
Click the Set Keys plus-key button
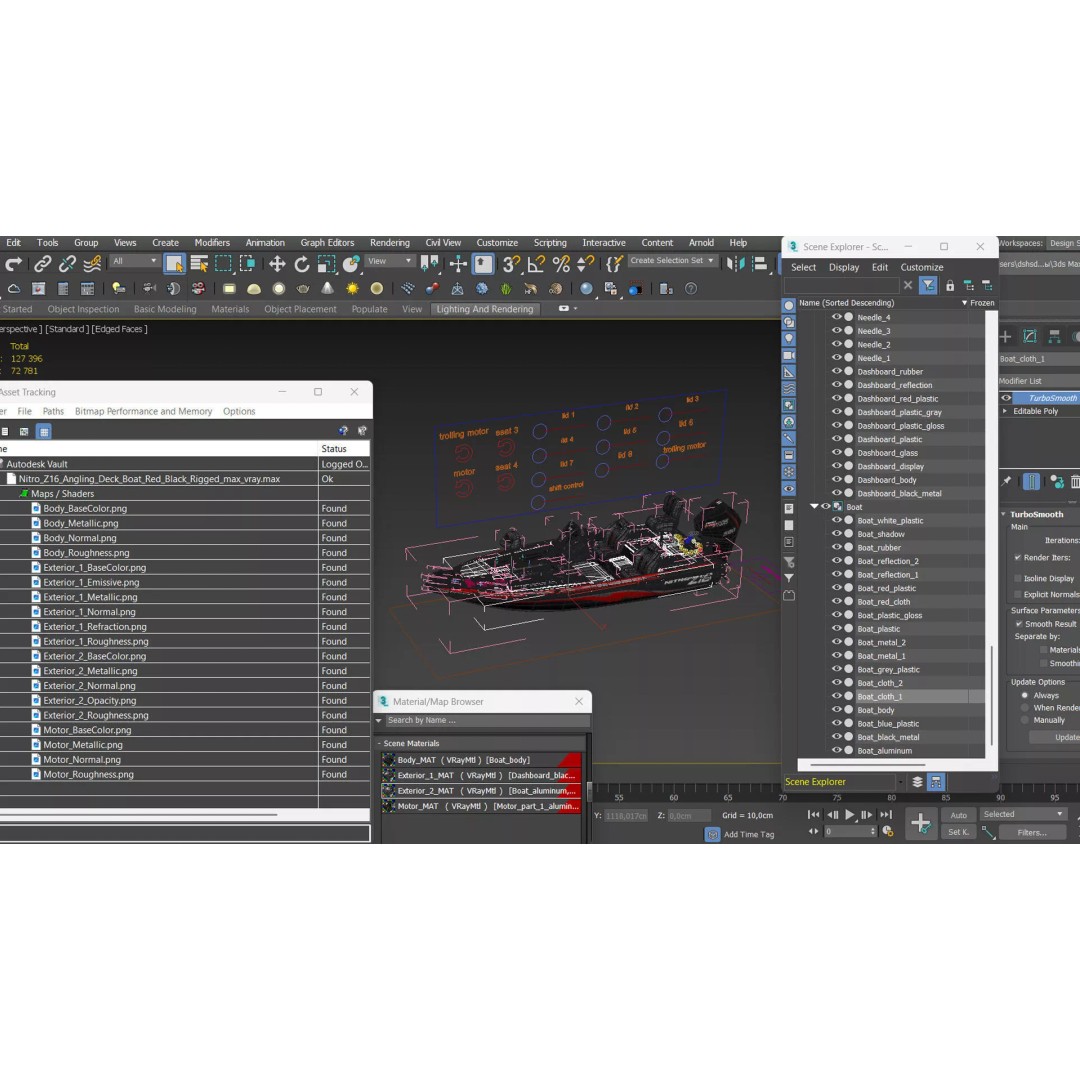920,822
